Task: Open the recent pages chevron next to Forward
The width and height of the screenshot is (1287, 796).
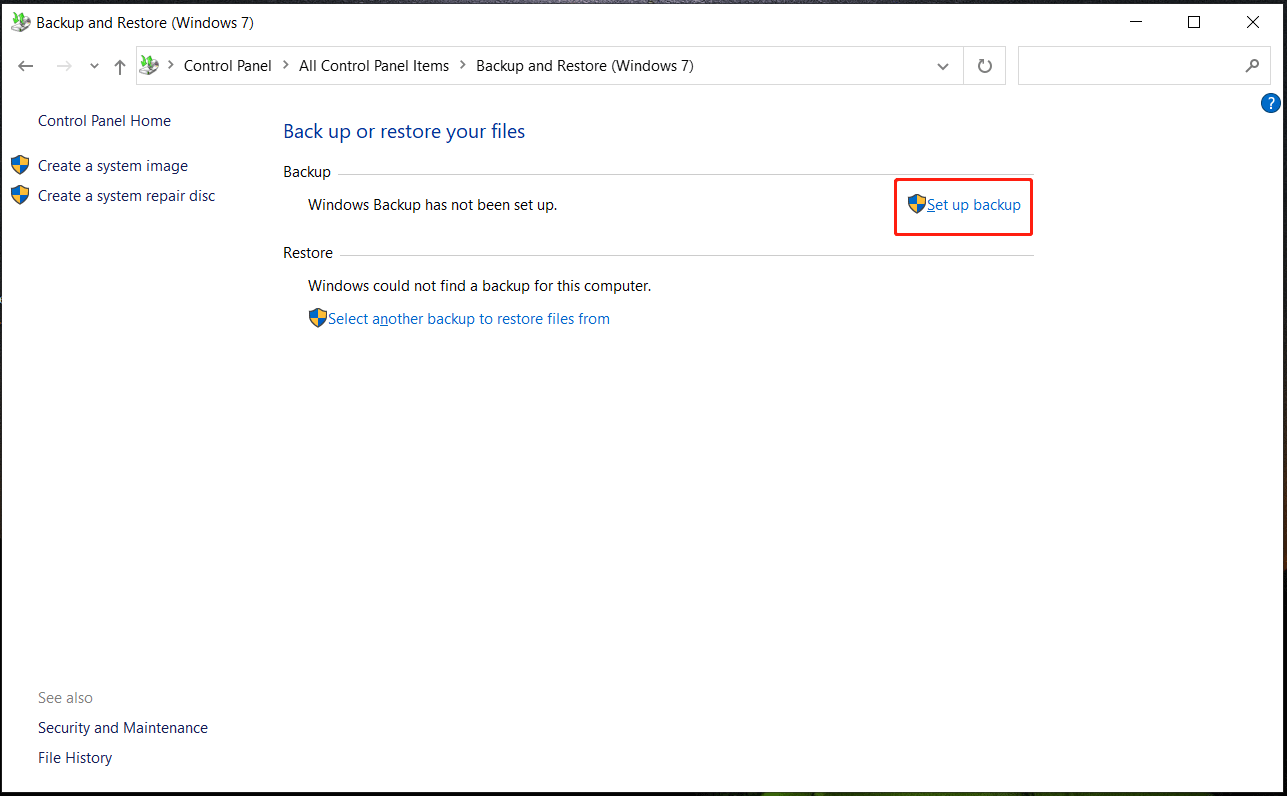Action: click(x=93, y=65)
